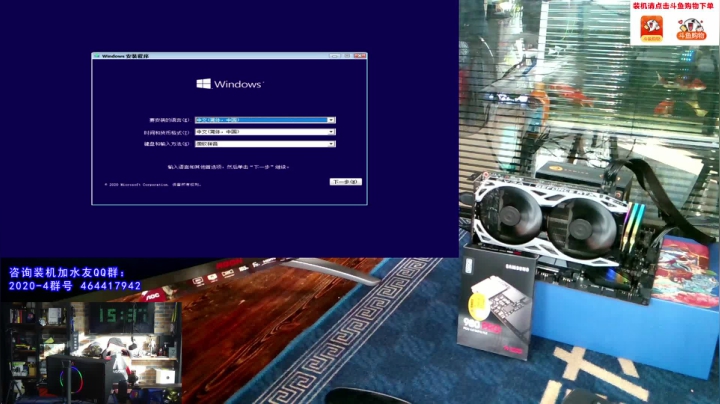This screenshot has height=404, width=720.
Task: Open the time and currency format dropdown
Action: 265,132
